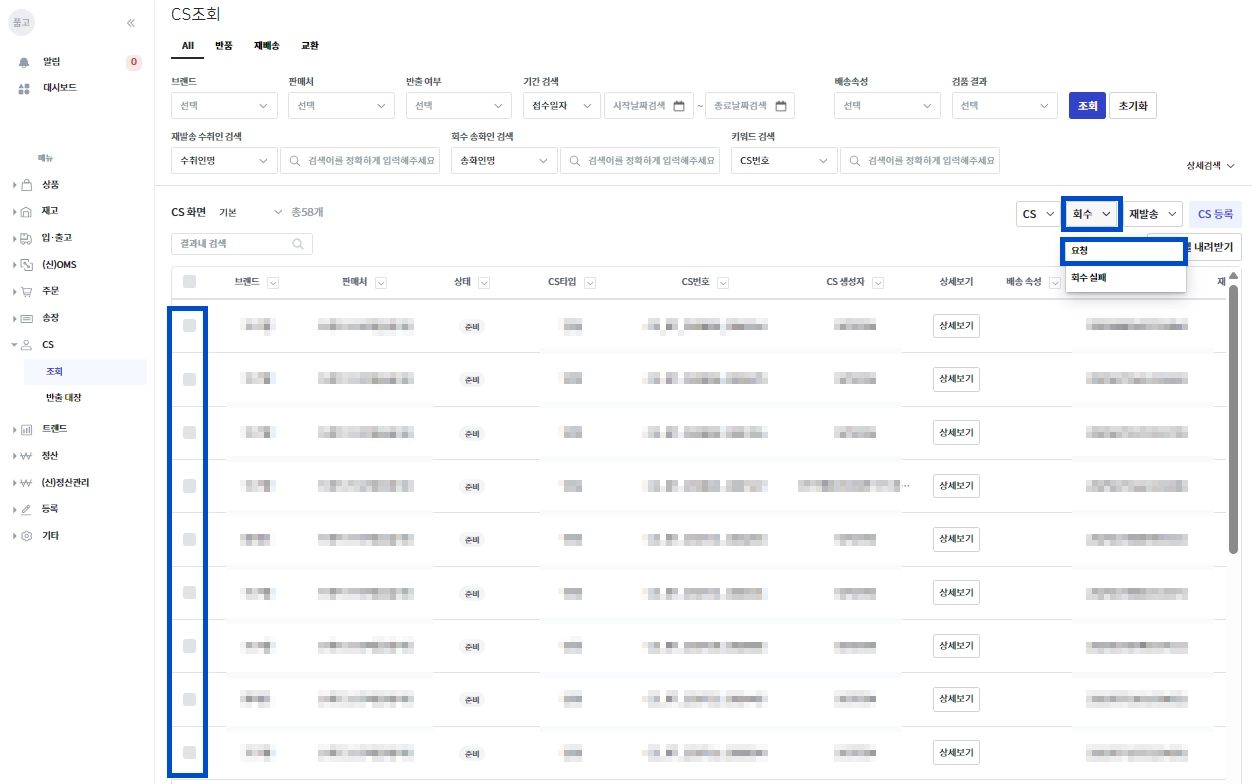Choose 회수 실패 from the menu

[x=1126, y=278]
